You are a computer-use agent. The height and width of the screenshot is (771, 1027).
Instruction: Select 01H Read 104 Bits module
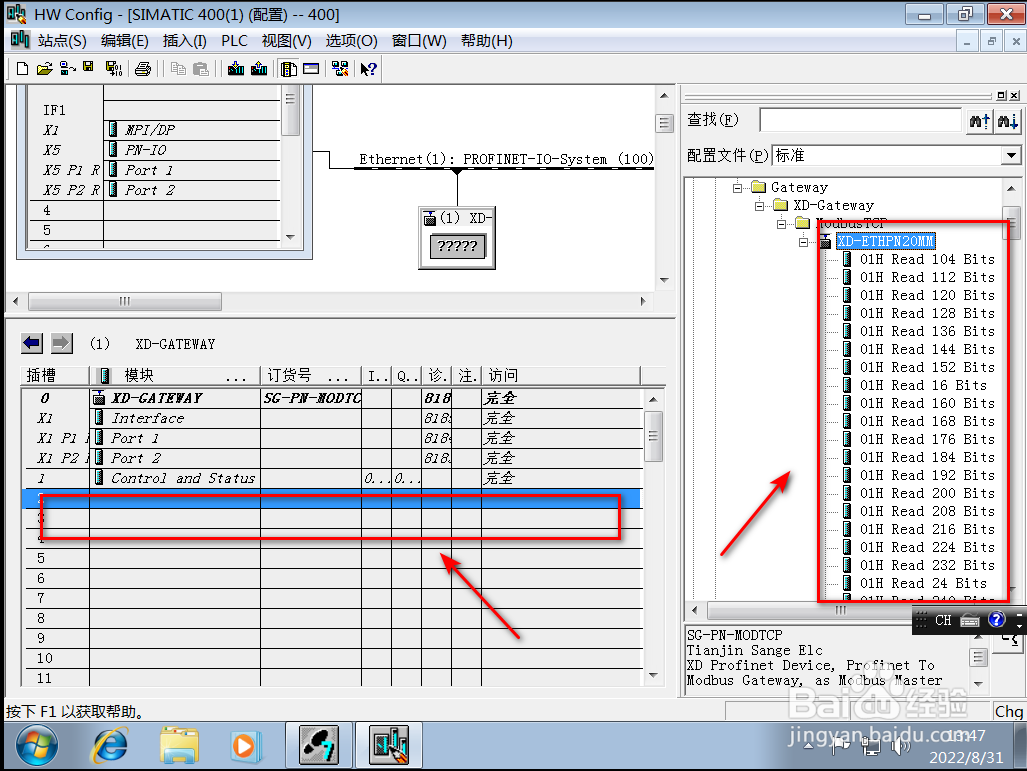click(x=927, y=259)
